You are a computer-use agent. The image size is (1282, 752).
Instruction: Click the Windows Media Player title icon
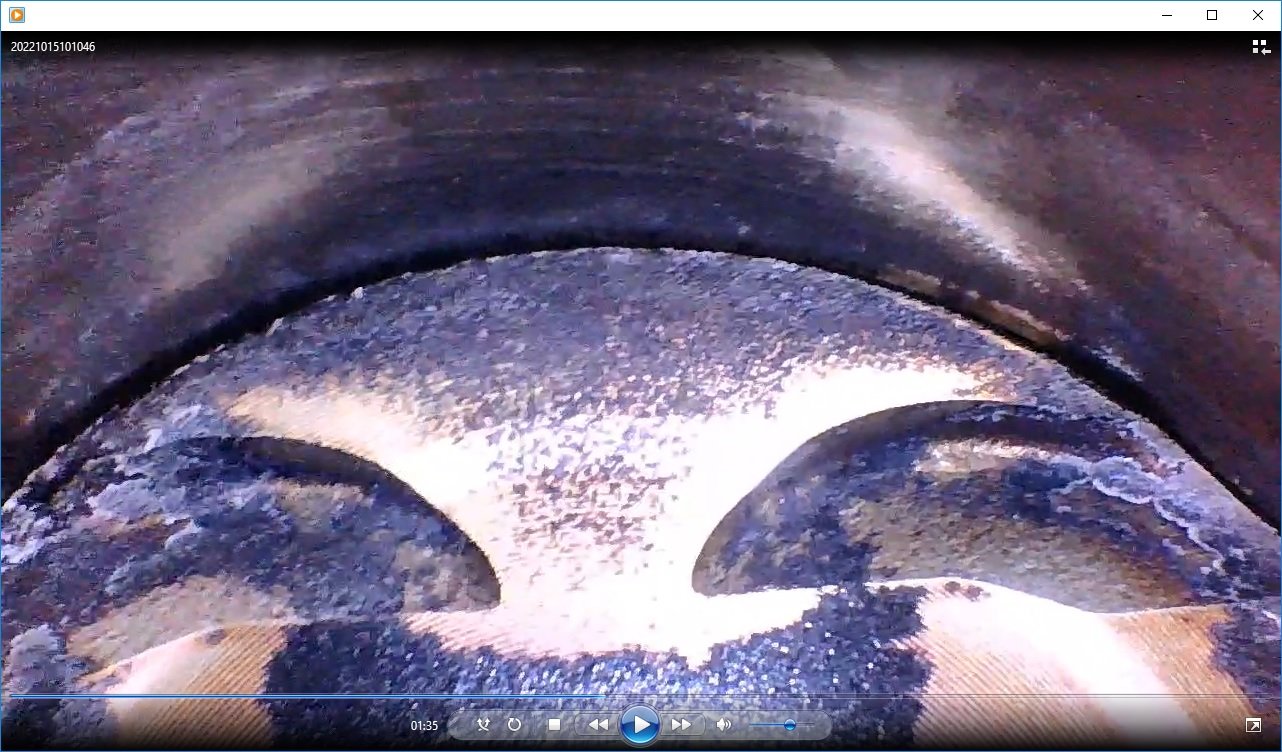(x=17, y=15)
